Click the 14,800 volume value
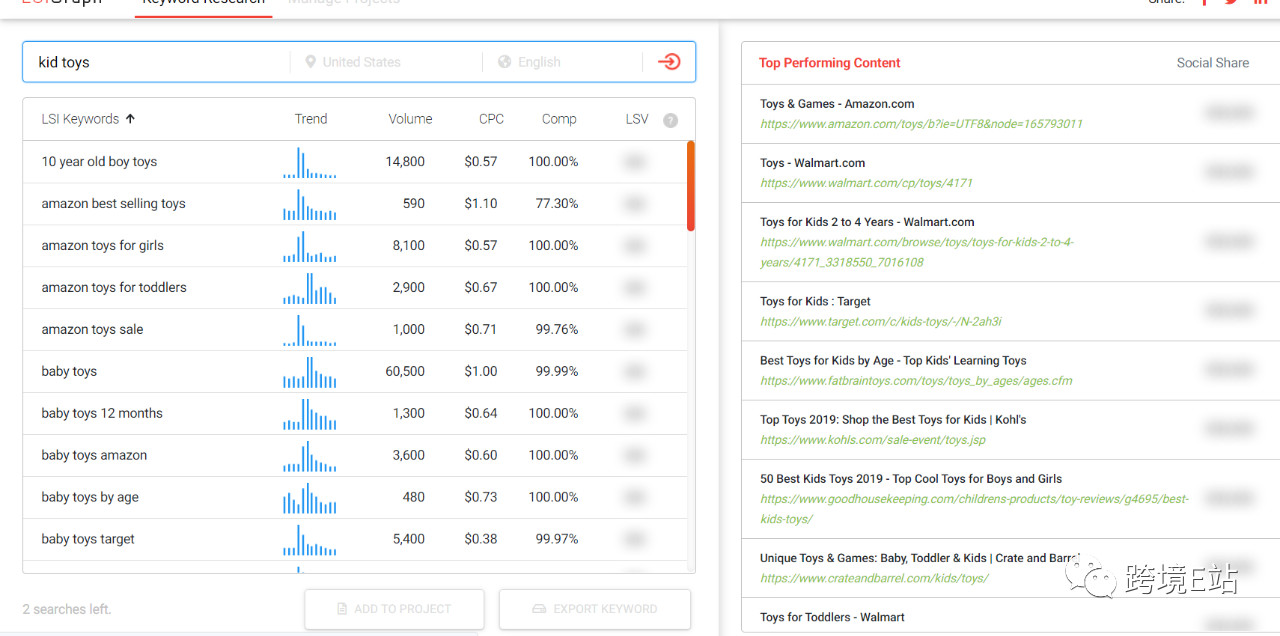1280x636 pixels. [405, 162]
